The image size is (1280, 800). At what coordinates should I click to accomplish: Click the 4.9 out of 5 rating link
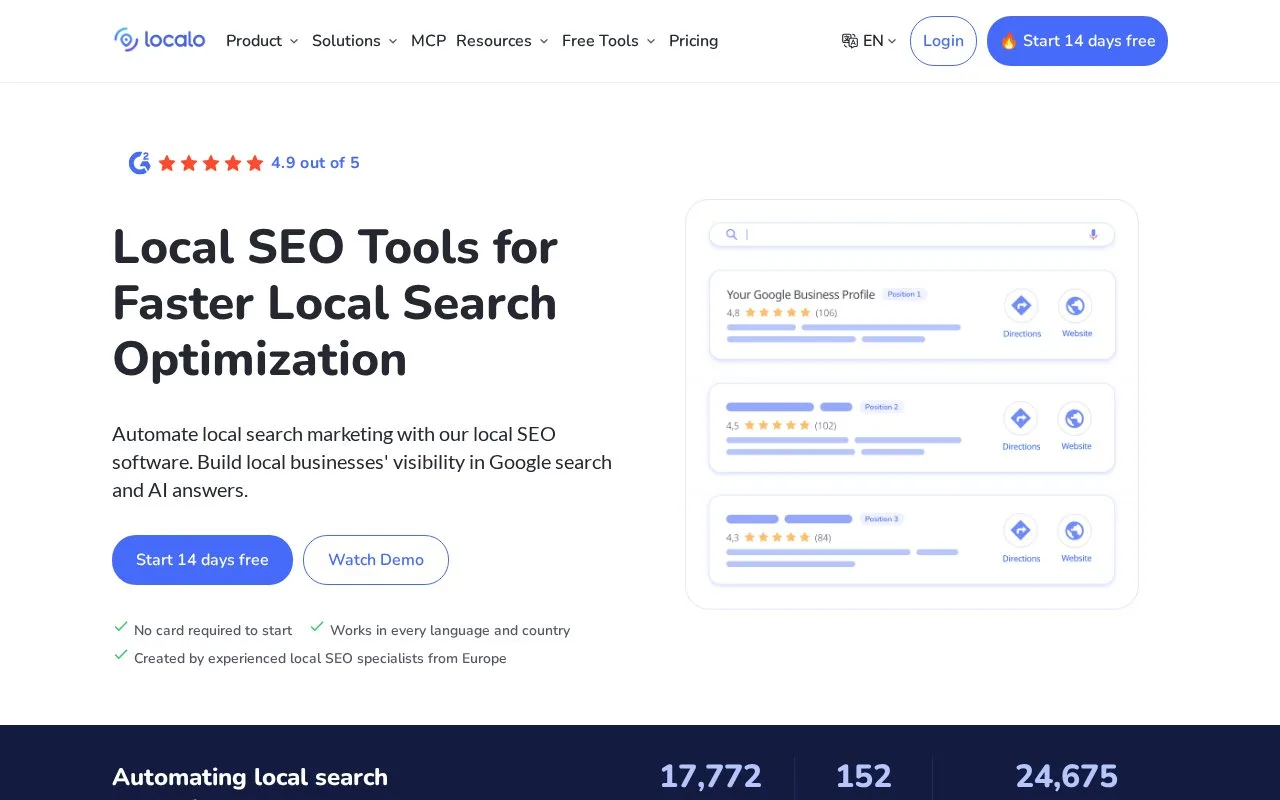tap(315, 163)
